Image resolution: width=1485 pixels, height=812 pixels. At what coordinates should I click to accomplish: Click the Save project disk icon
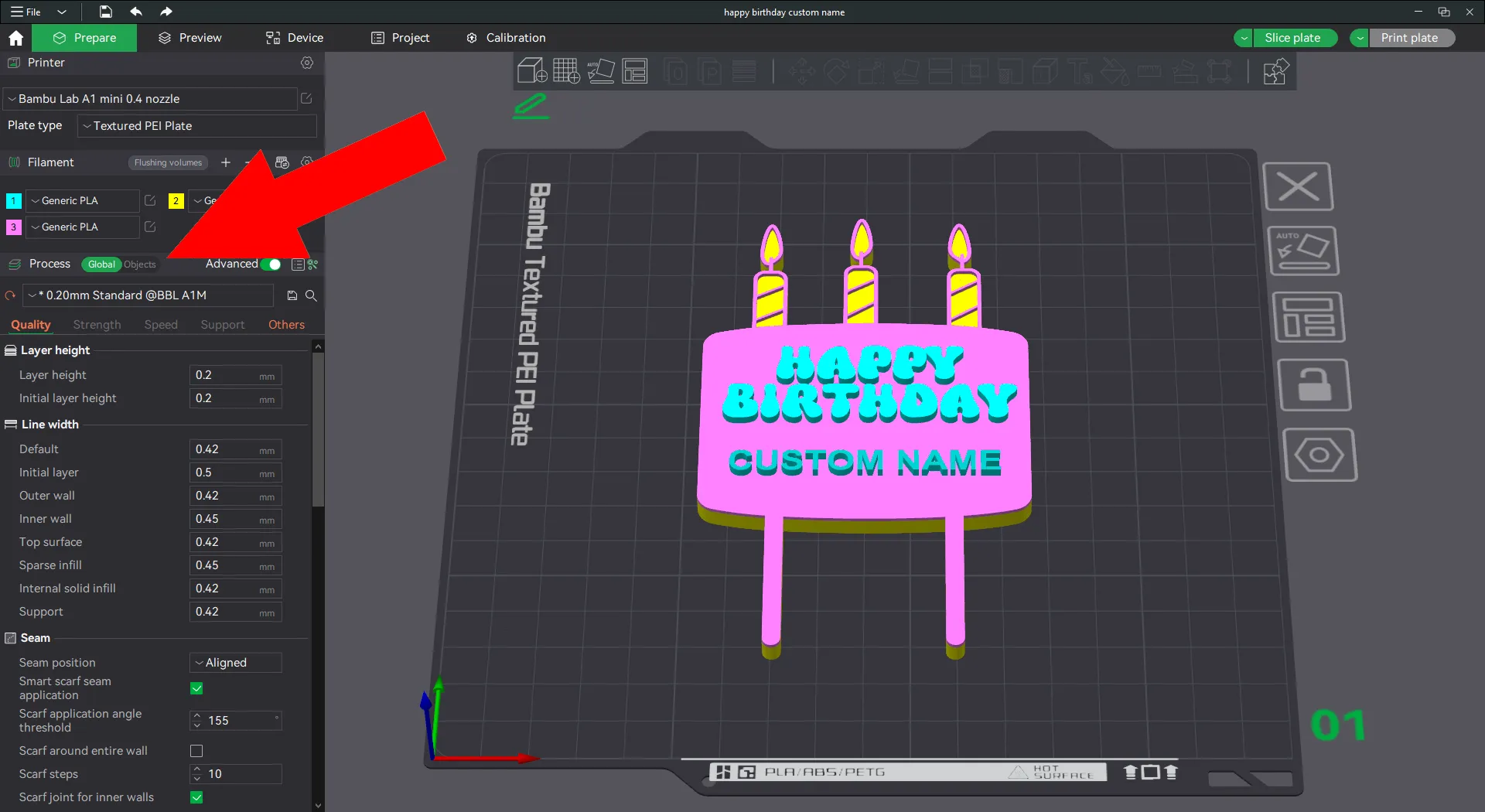pos(106,12)
